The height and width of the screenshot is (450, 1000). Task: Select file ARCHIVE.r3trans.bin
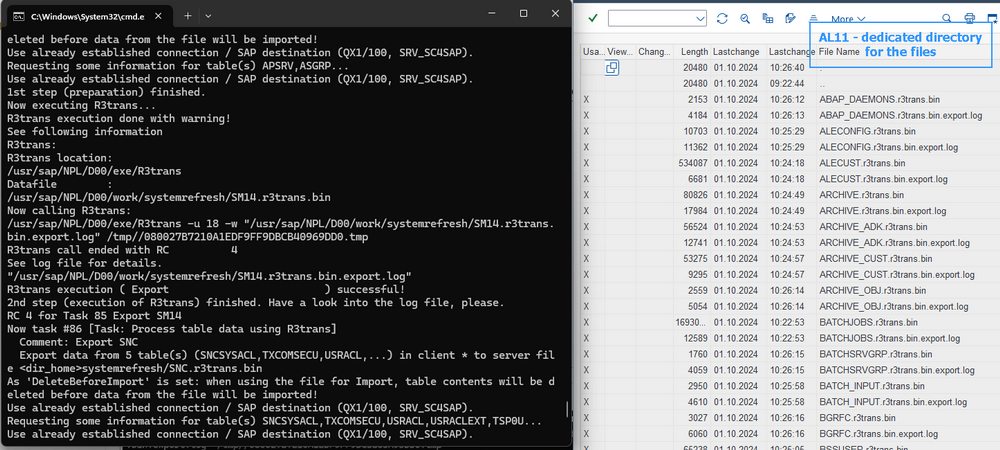point(861,195)
